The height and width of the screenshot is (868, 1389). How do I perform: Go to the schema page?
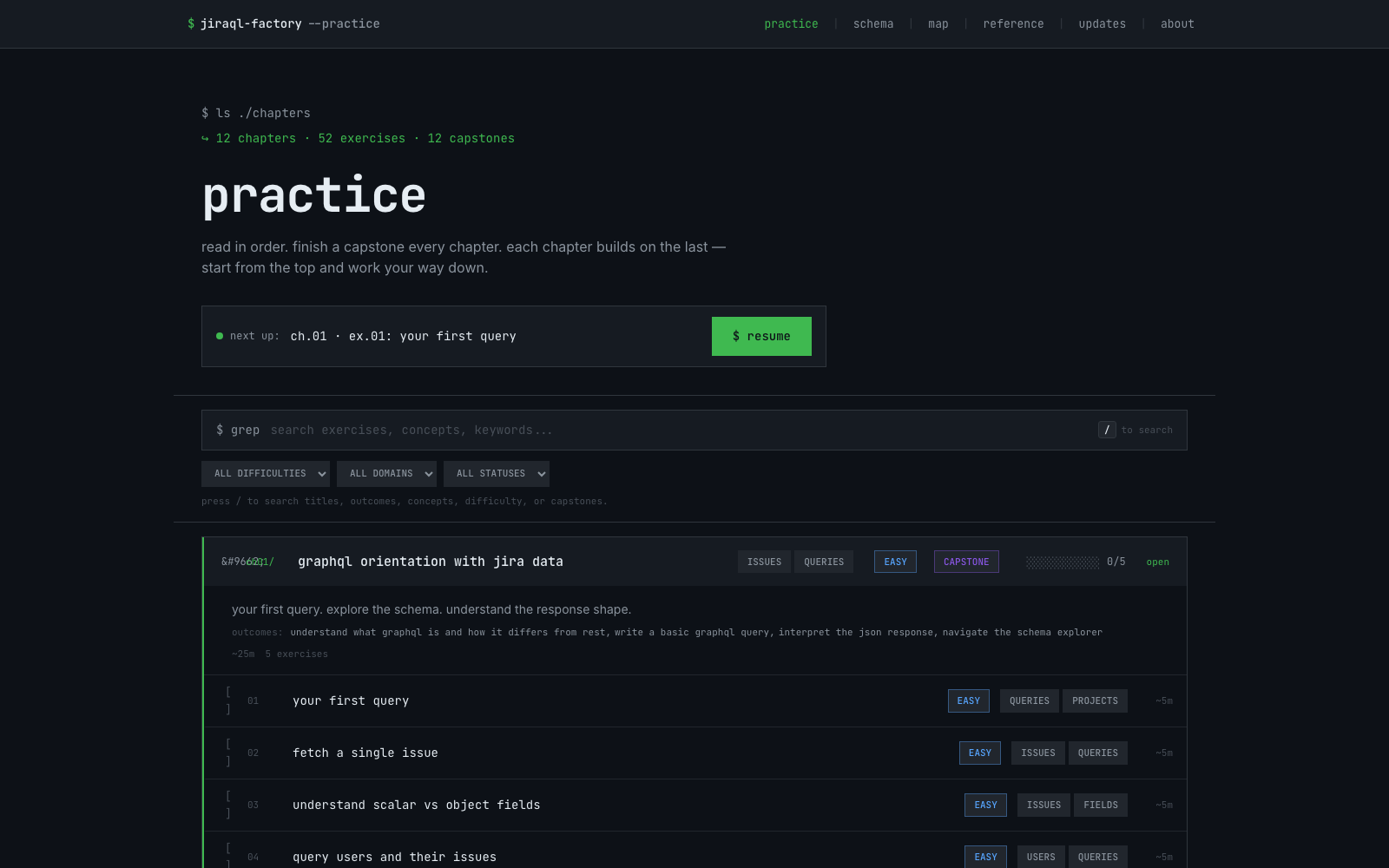873,23
